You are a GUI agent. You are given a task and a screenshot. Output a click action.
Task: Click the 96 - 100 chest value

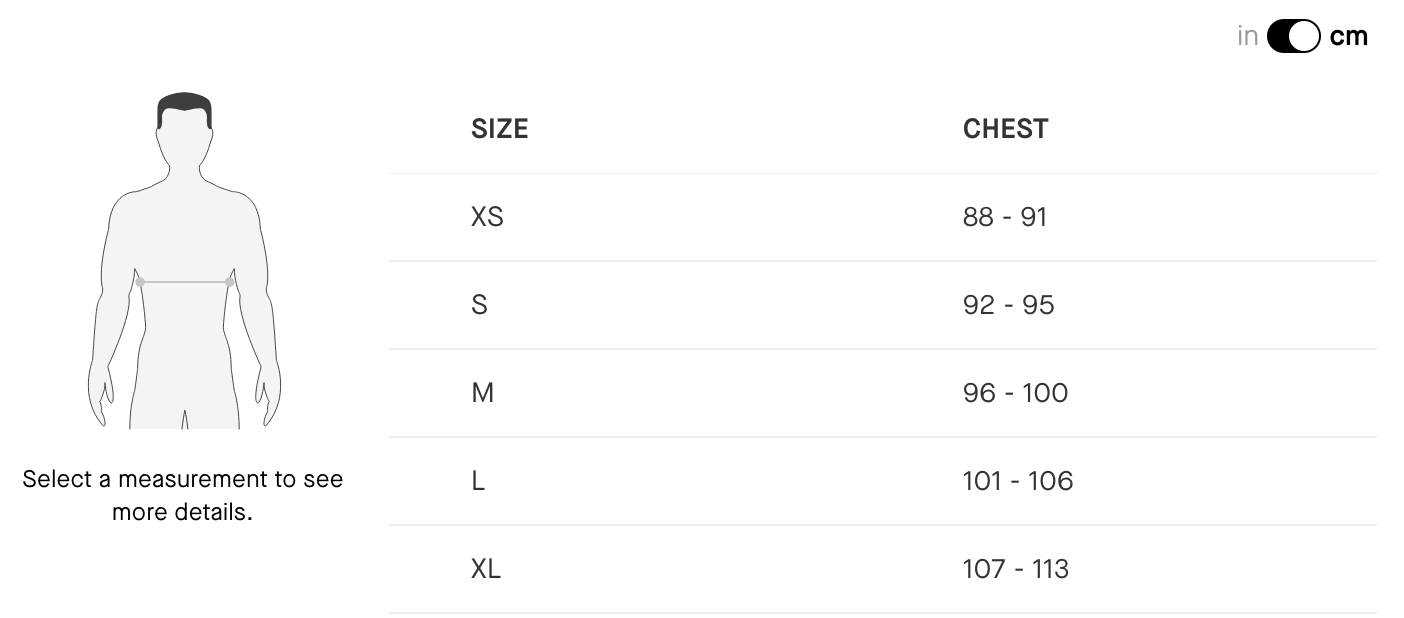point(1016,393)
